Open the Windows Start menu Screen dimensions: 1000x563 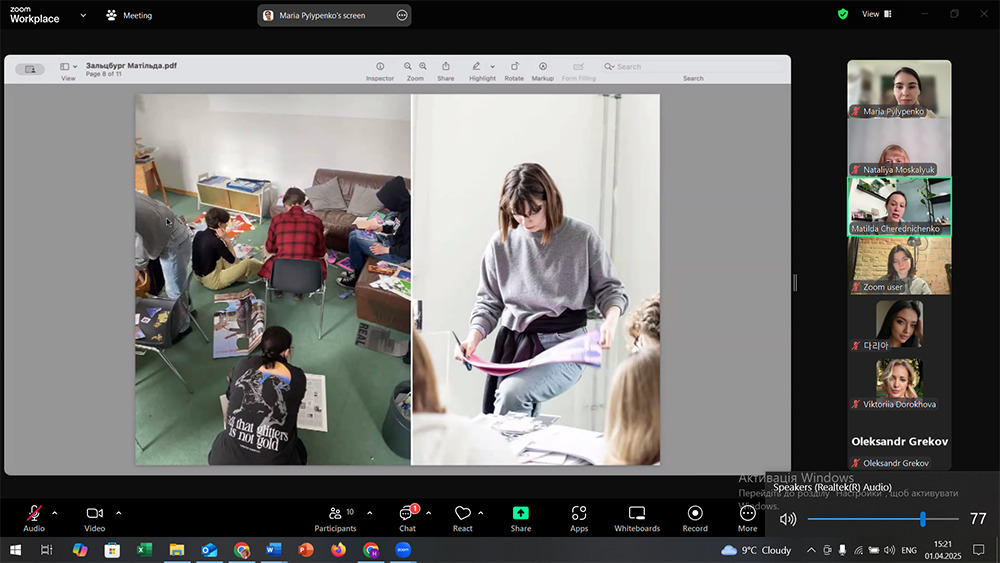15,550
